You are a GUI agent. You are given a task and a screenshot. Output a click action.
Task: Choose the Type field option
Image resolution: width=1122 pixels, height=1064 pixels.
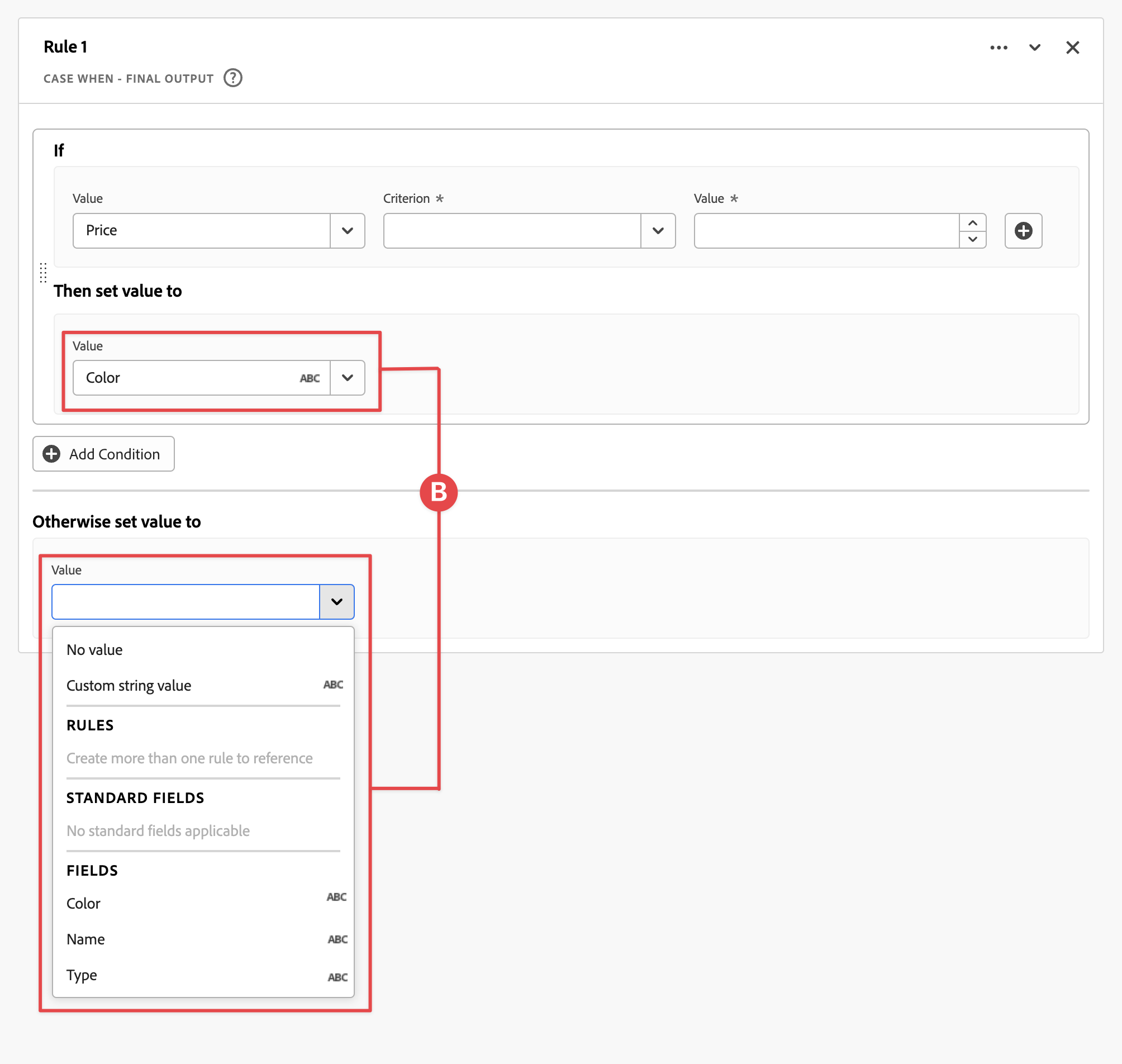pyautogui.click(x=82, y=975)
